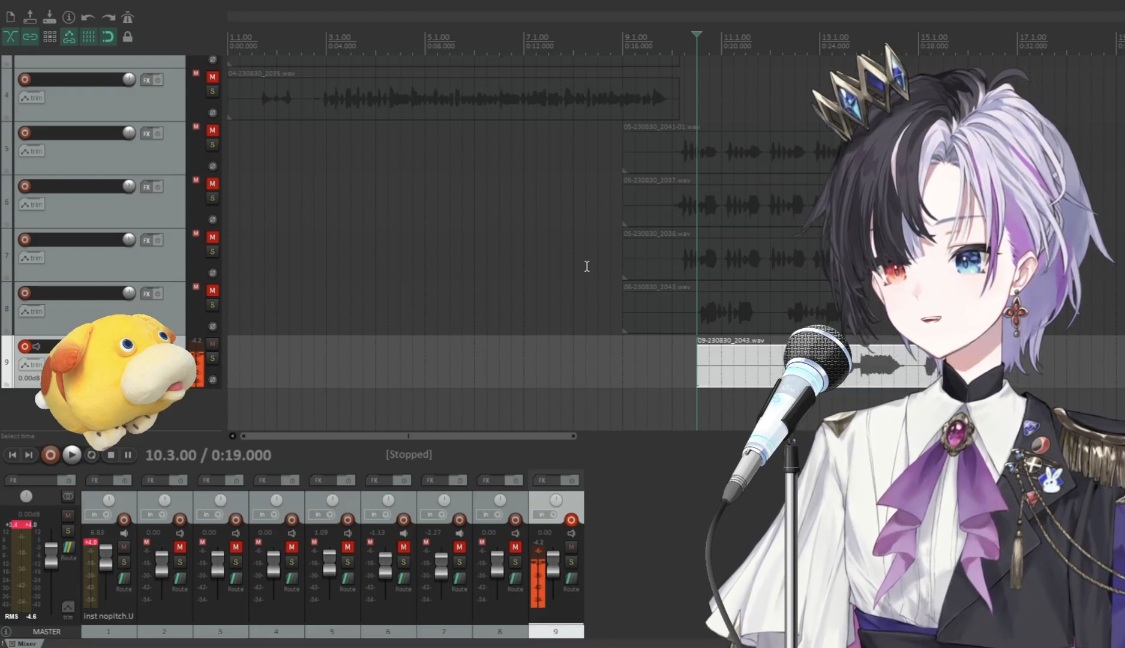Click the Open Project upload-arrow icon
Image resolution: width=1125 pixels, height=648 pixels.
(x=30, y=17)
